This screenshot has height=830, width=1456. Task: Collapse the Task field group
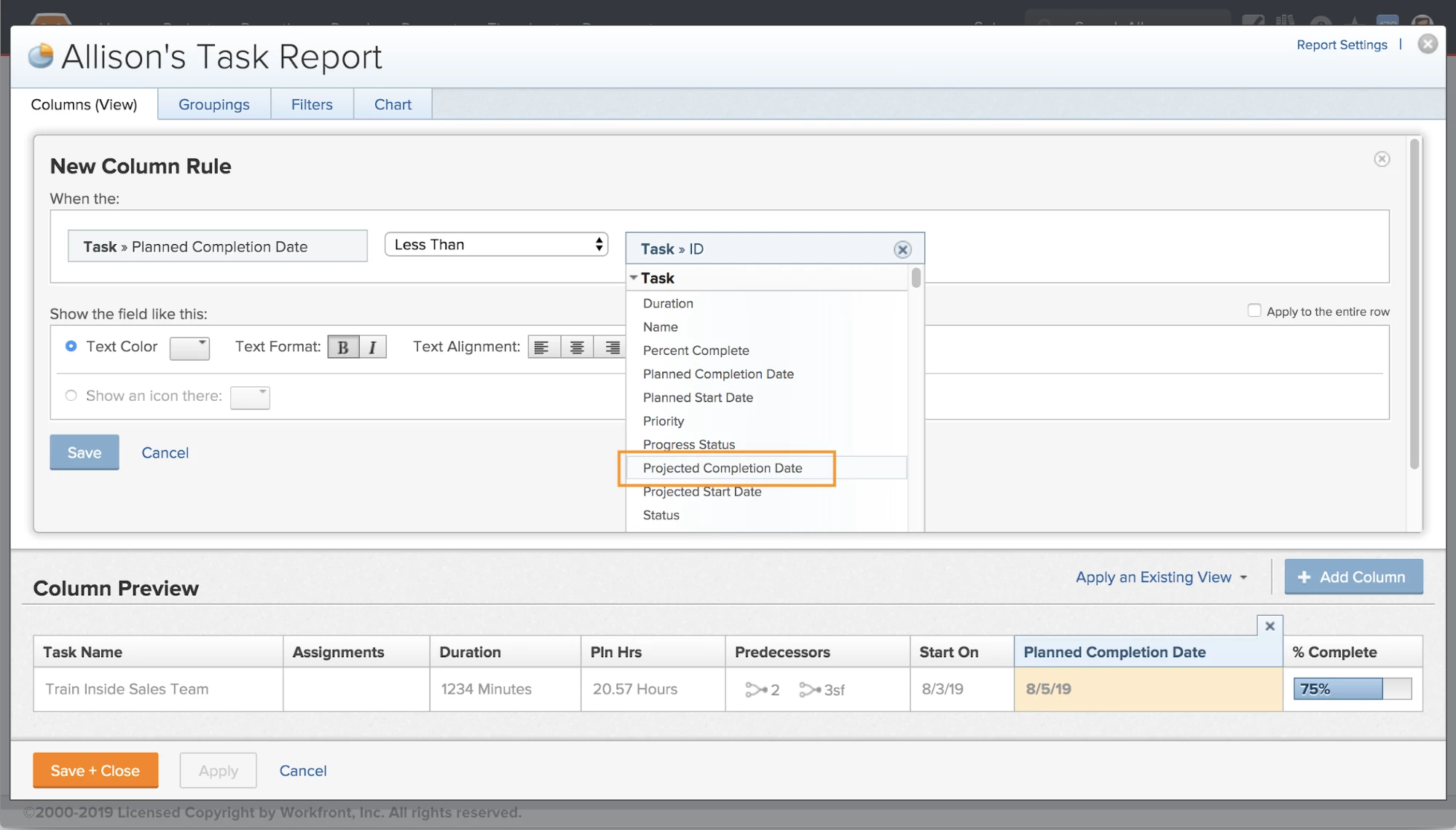click(634, 278)
